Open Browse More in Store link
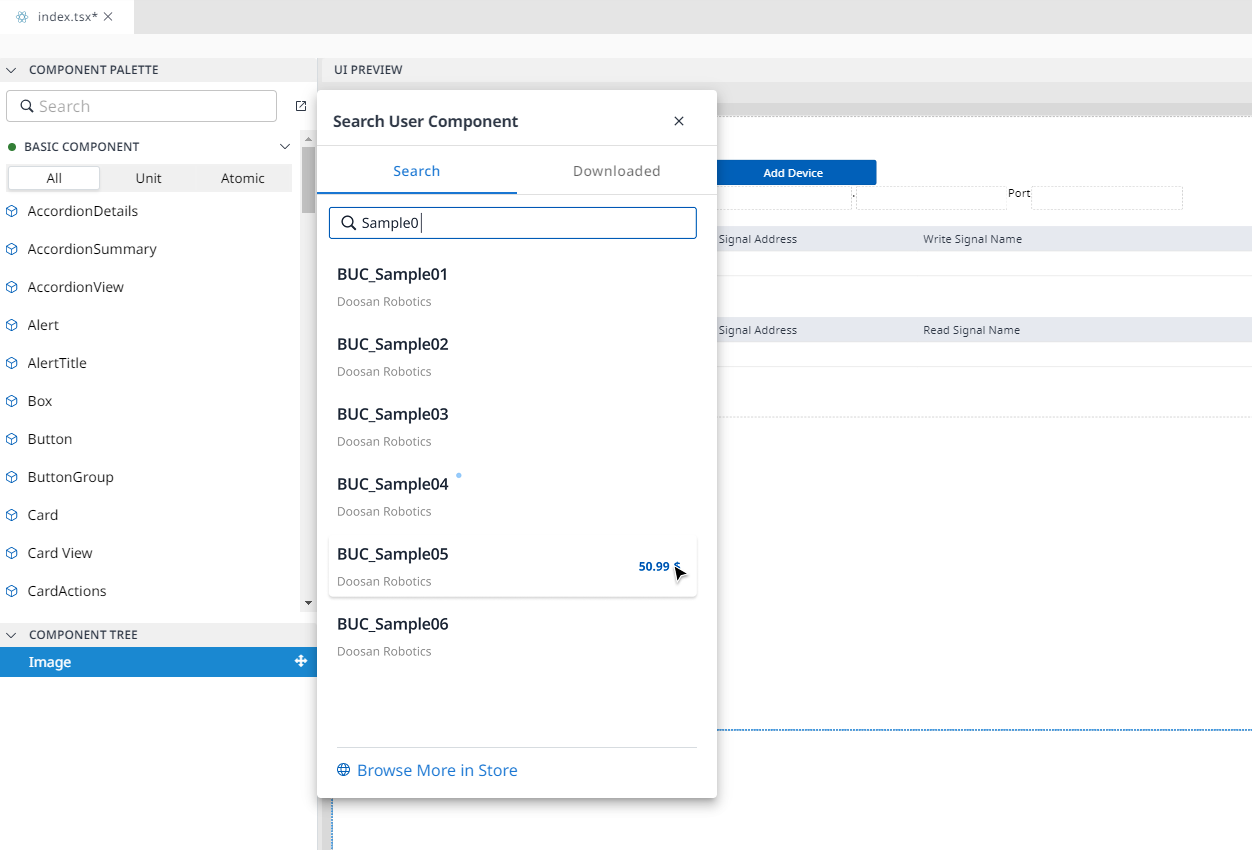The image size is (1252, 850). tap(427, 770)
